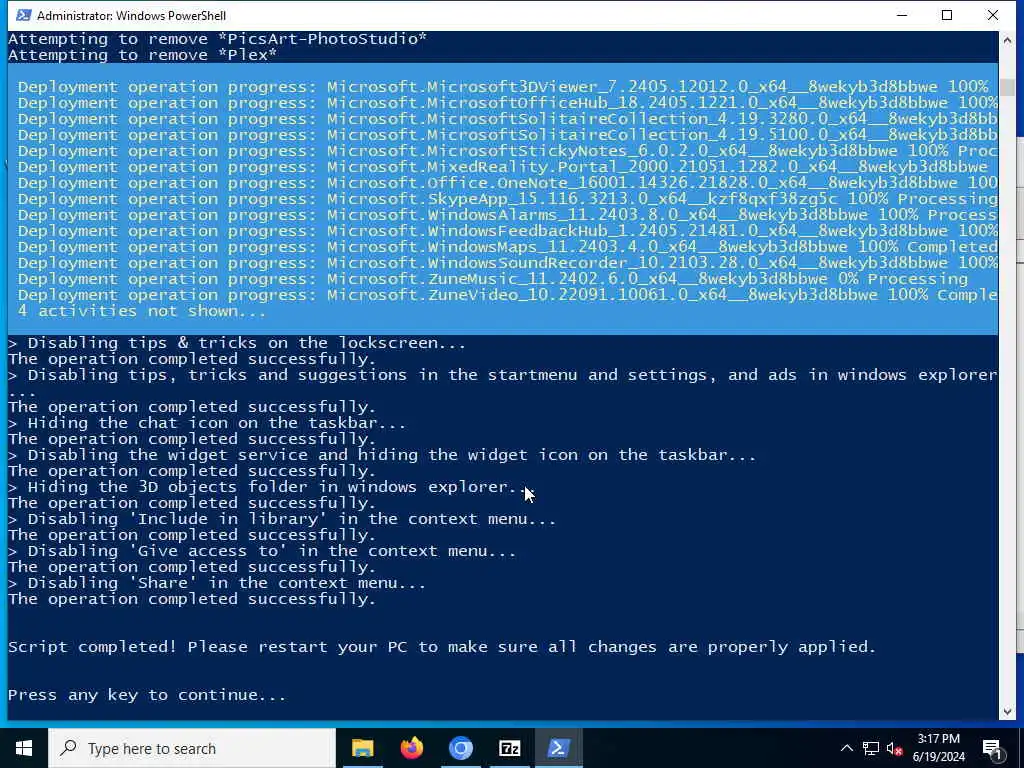Select the PowerShell taskbar button
Viewport: 1024px width, 768px height.
tap(558, 748)
